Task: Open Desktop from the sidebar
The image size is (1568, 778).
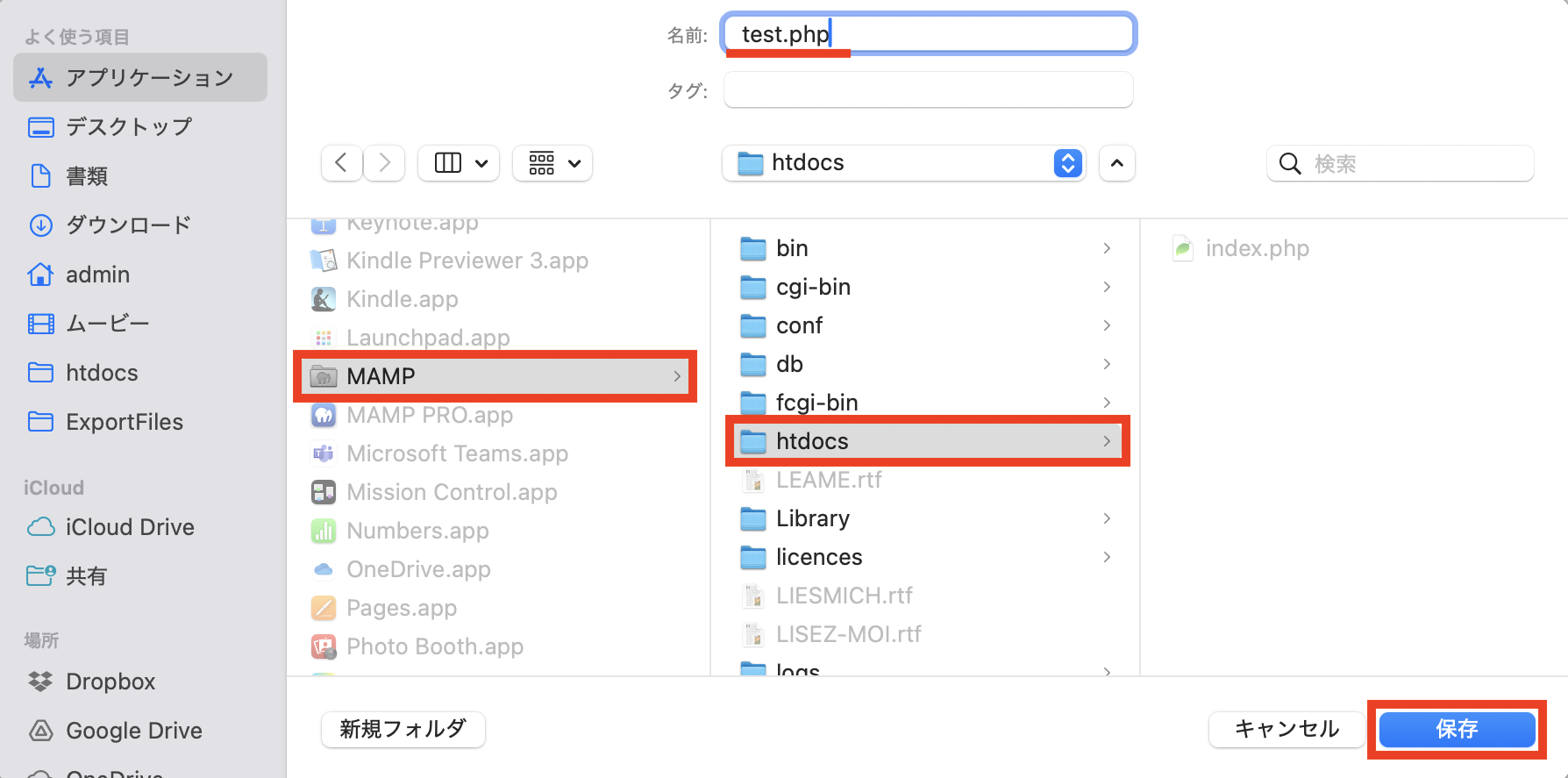Action: (140, 127)
